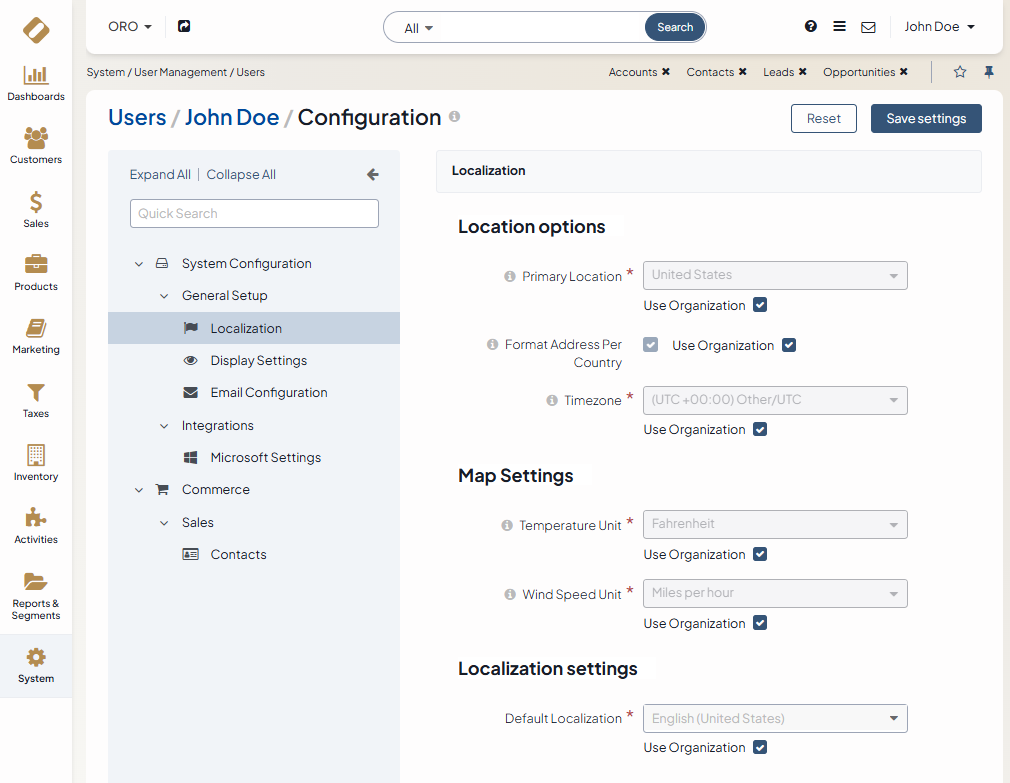Image resolution: width=1010 pixels, height=783 pixels.
Task: Open the Dashboards sidebar icon
Action: (36, 76)
